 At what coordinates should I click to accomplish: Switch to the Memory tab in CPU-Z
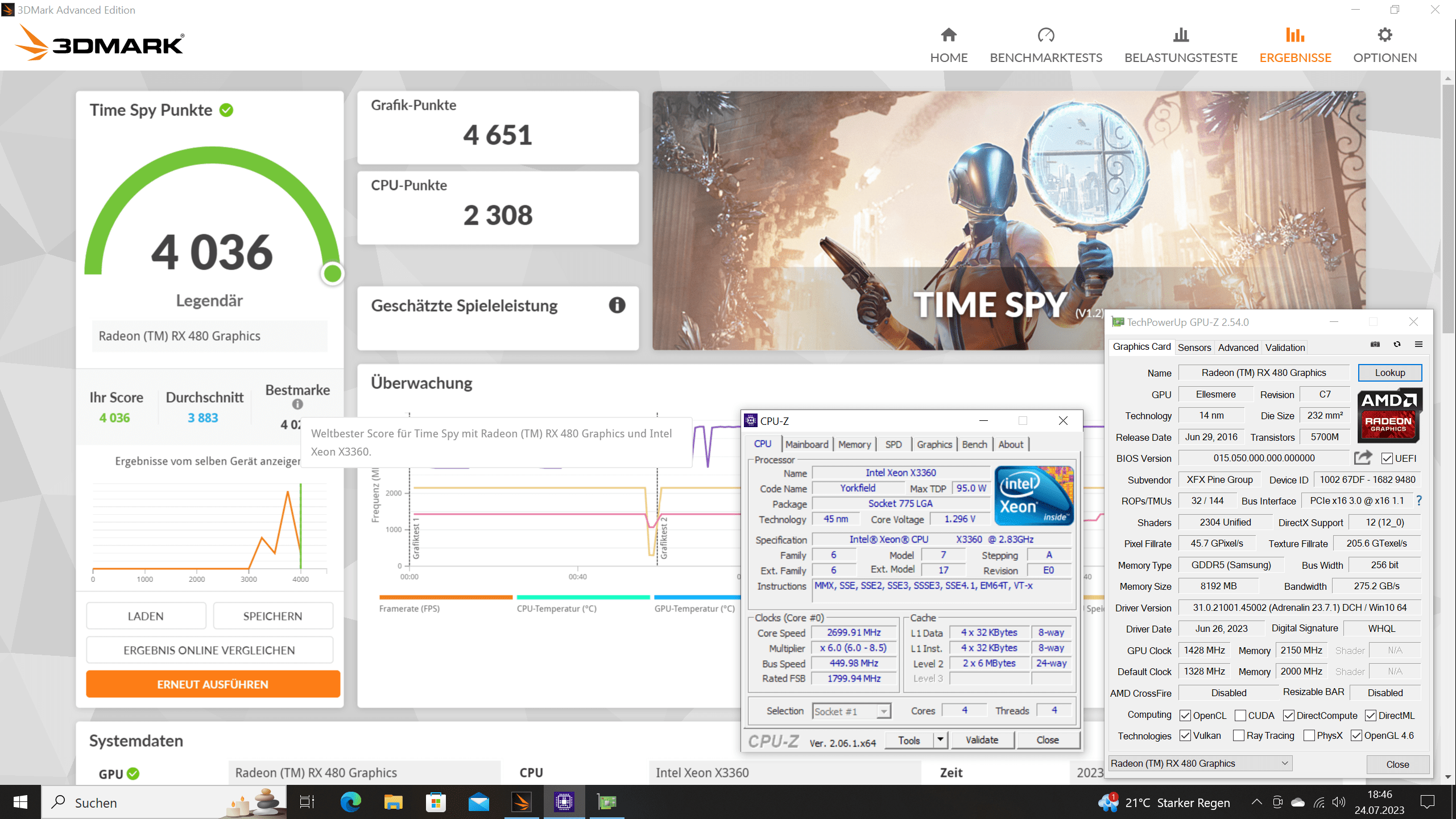[x=854, y=444]
